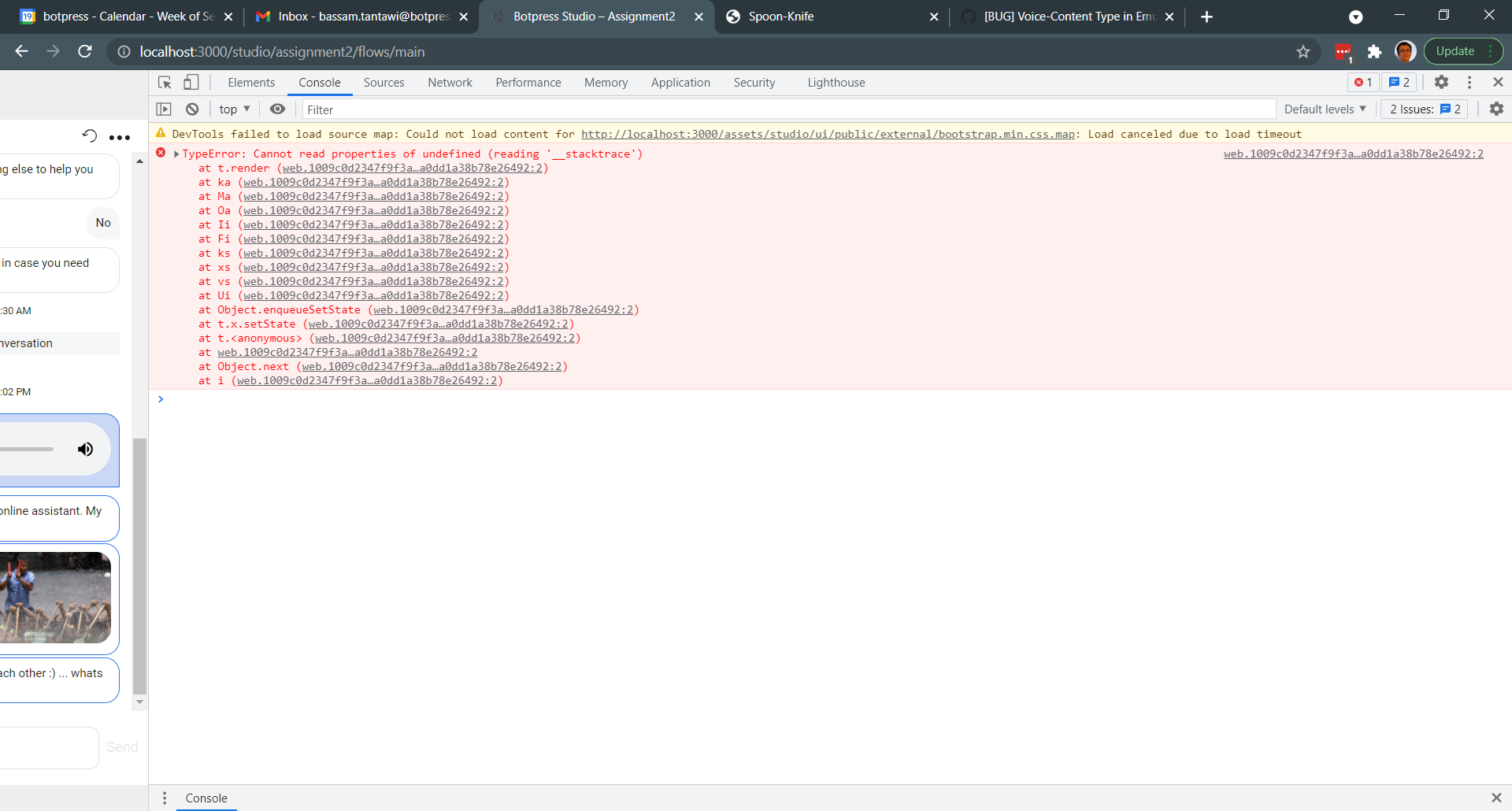Switch to the Network panel
Screen dimensions: 1512x811
point(450,82)
